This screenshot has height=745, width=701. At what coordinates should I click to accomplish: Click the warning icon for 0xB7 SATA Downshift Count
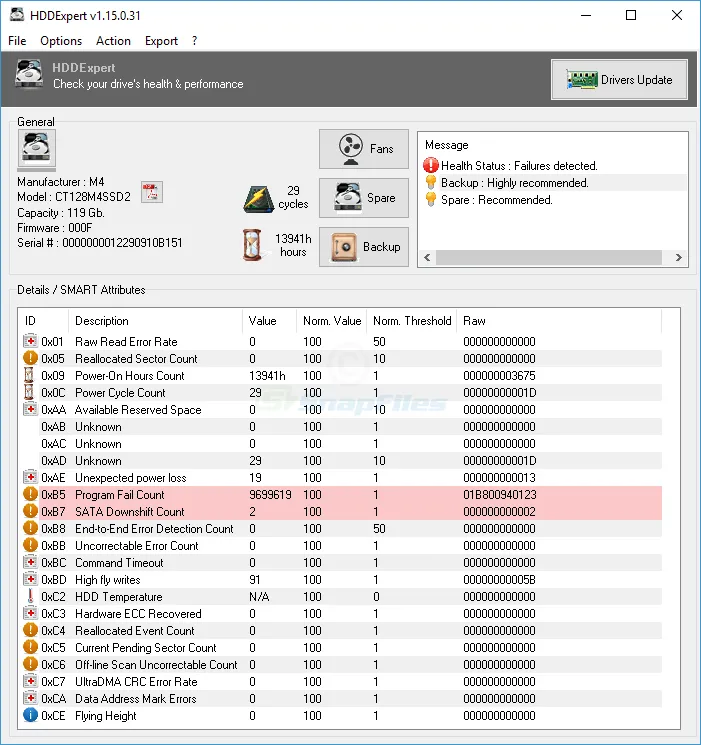click(x=30, y=511)
